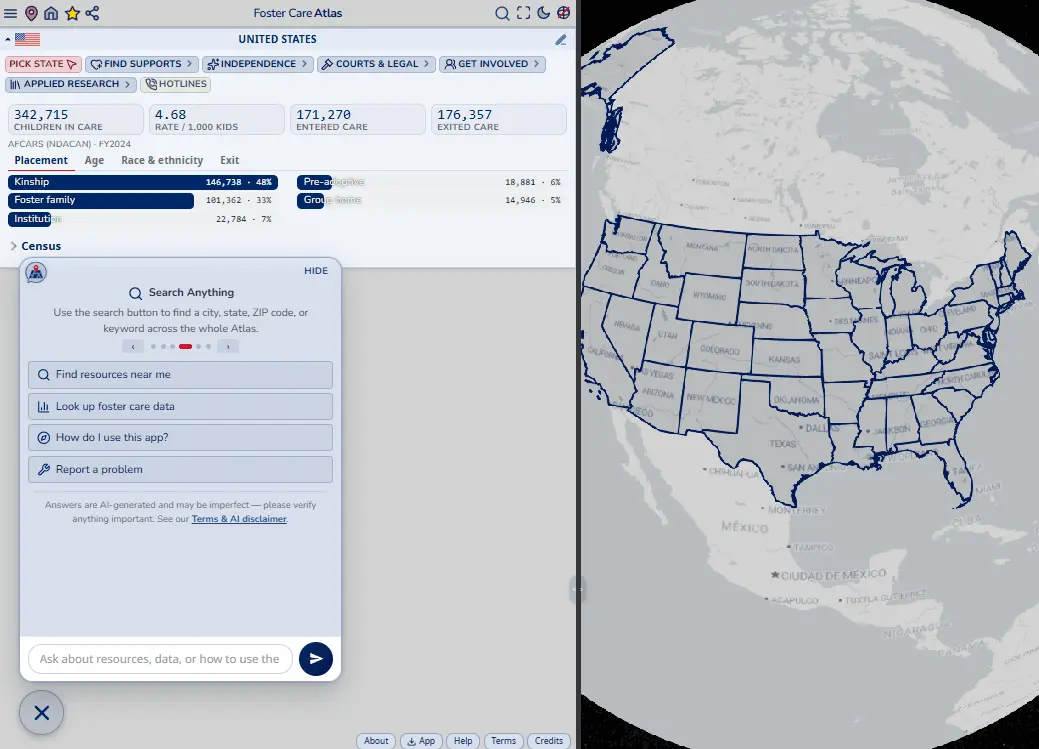Click the United States flag icon

27,39
